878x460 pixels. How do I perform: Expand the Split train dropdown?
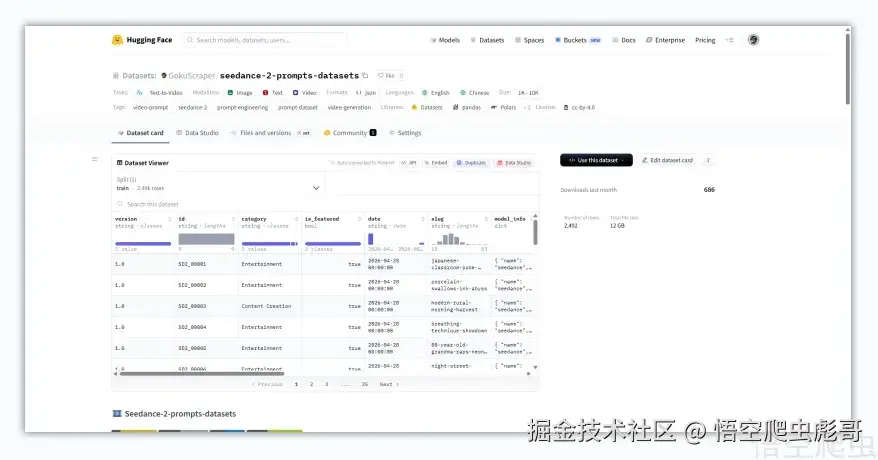click(x=218, y=184)
